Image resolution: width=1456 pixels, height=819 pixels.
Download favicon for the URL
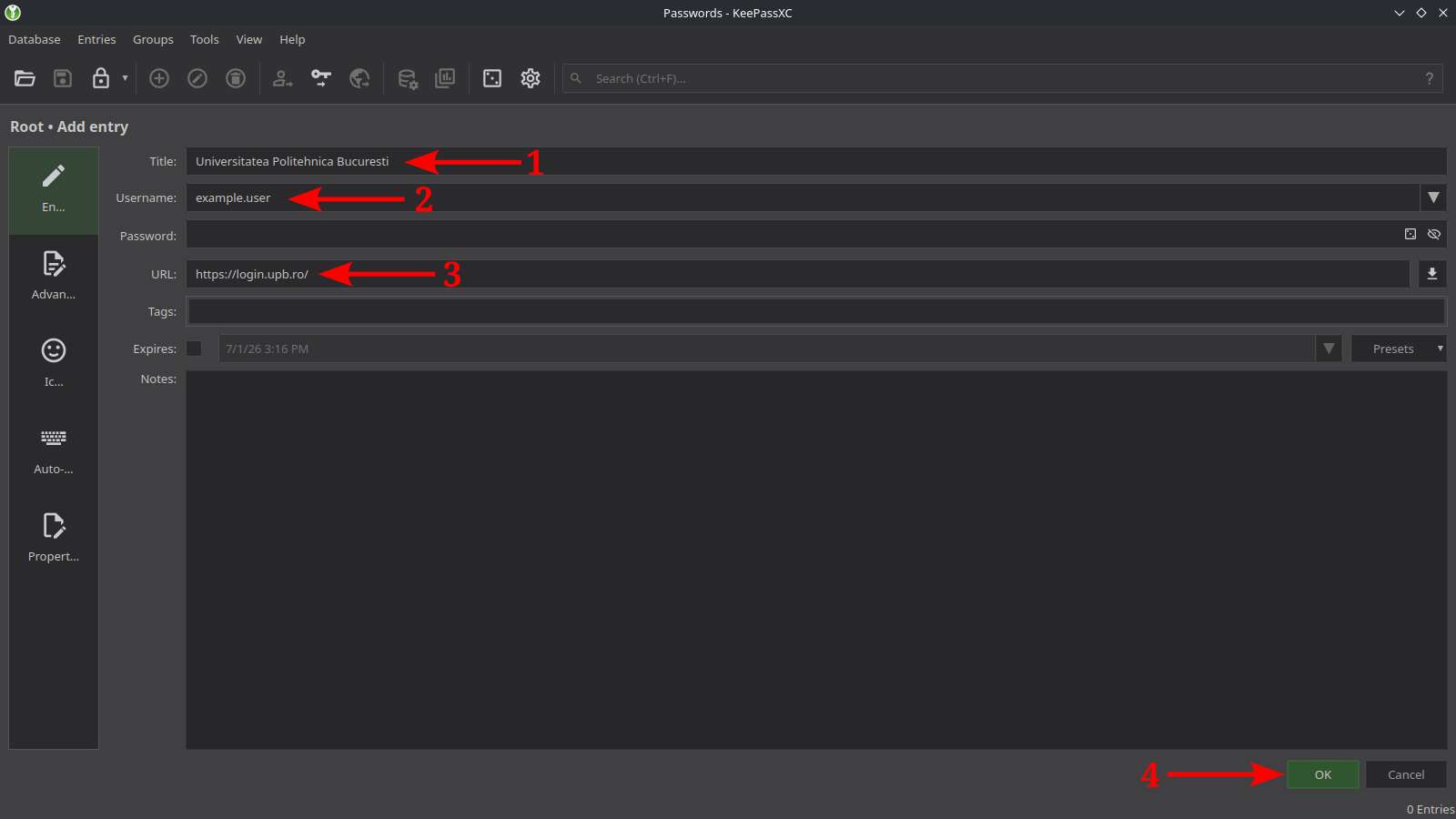(1432, 274)
